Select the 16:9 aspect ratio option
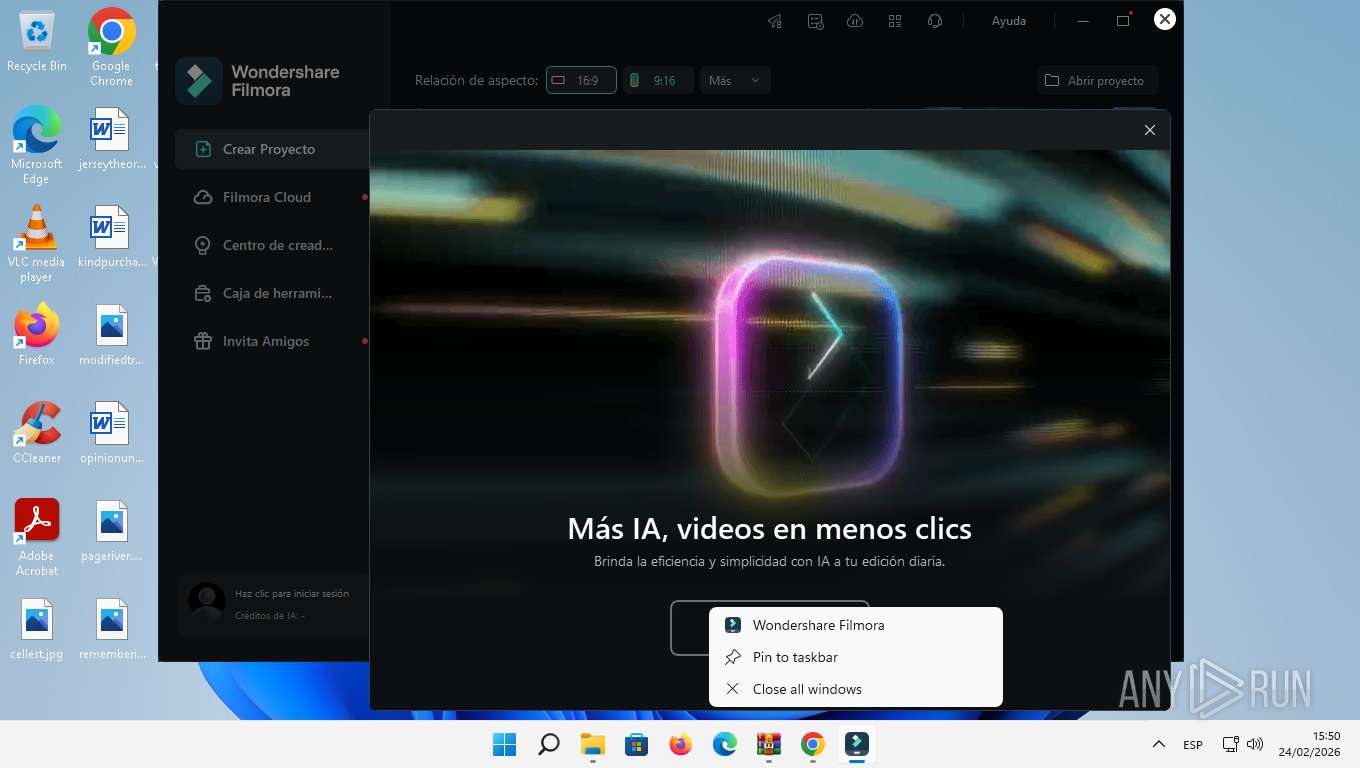 click(581, 80)
